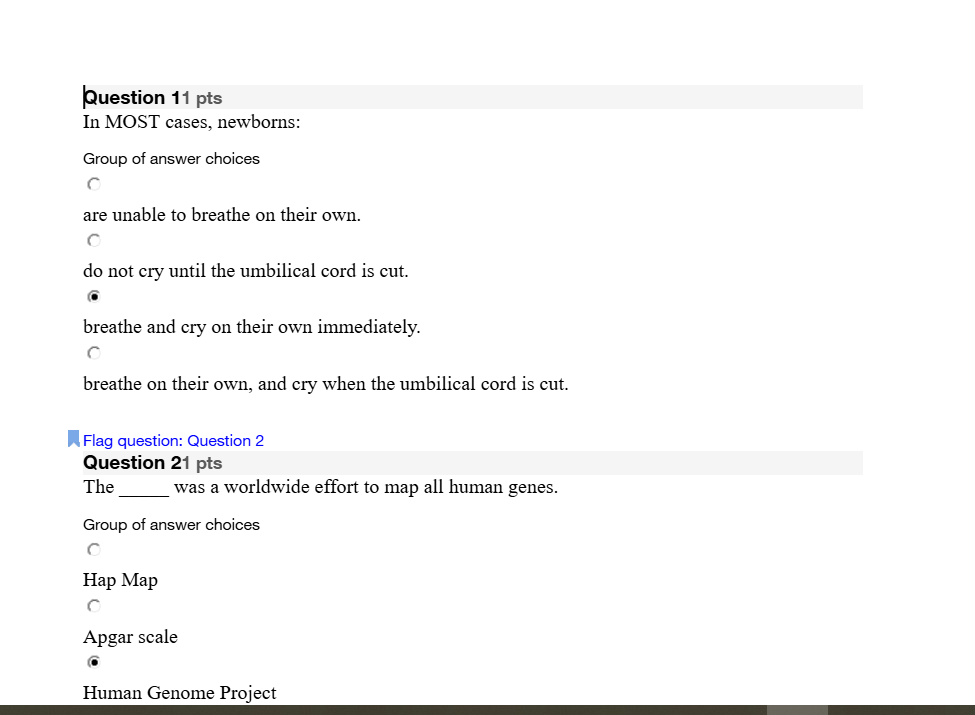Click 'In MOST cases, newborns:' question text

[x=192, y=122]
